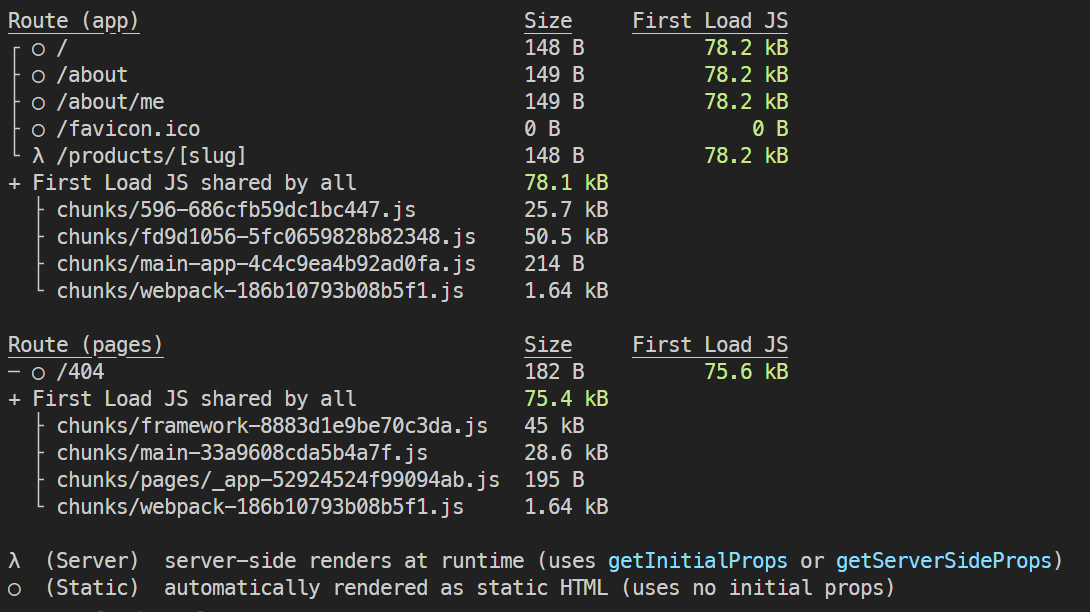Viewport: 1090px width, 612px height.
Task: Click the circle symbol in the Static legend
Action: pos(15,589)
